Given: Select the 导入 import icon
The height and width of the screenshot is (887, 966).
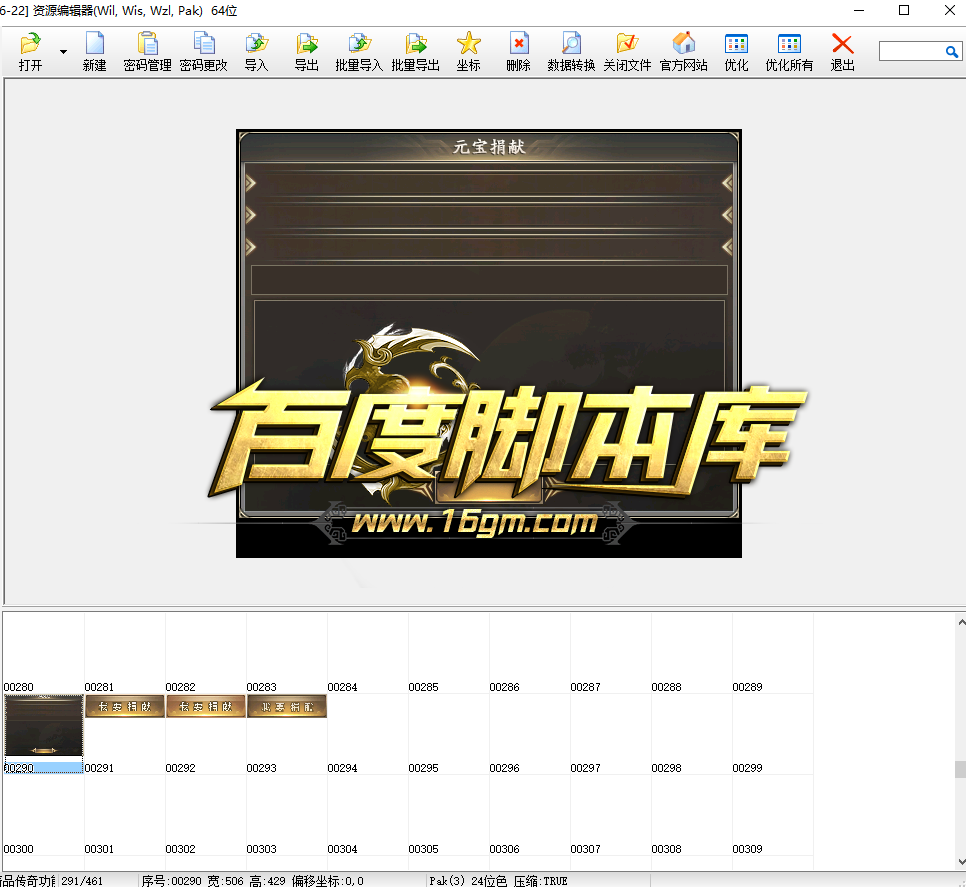Looking at the screenshot, I should [x=256, y=52].
